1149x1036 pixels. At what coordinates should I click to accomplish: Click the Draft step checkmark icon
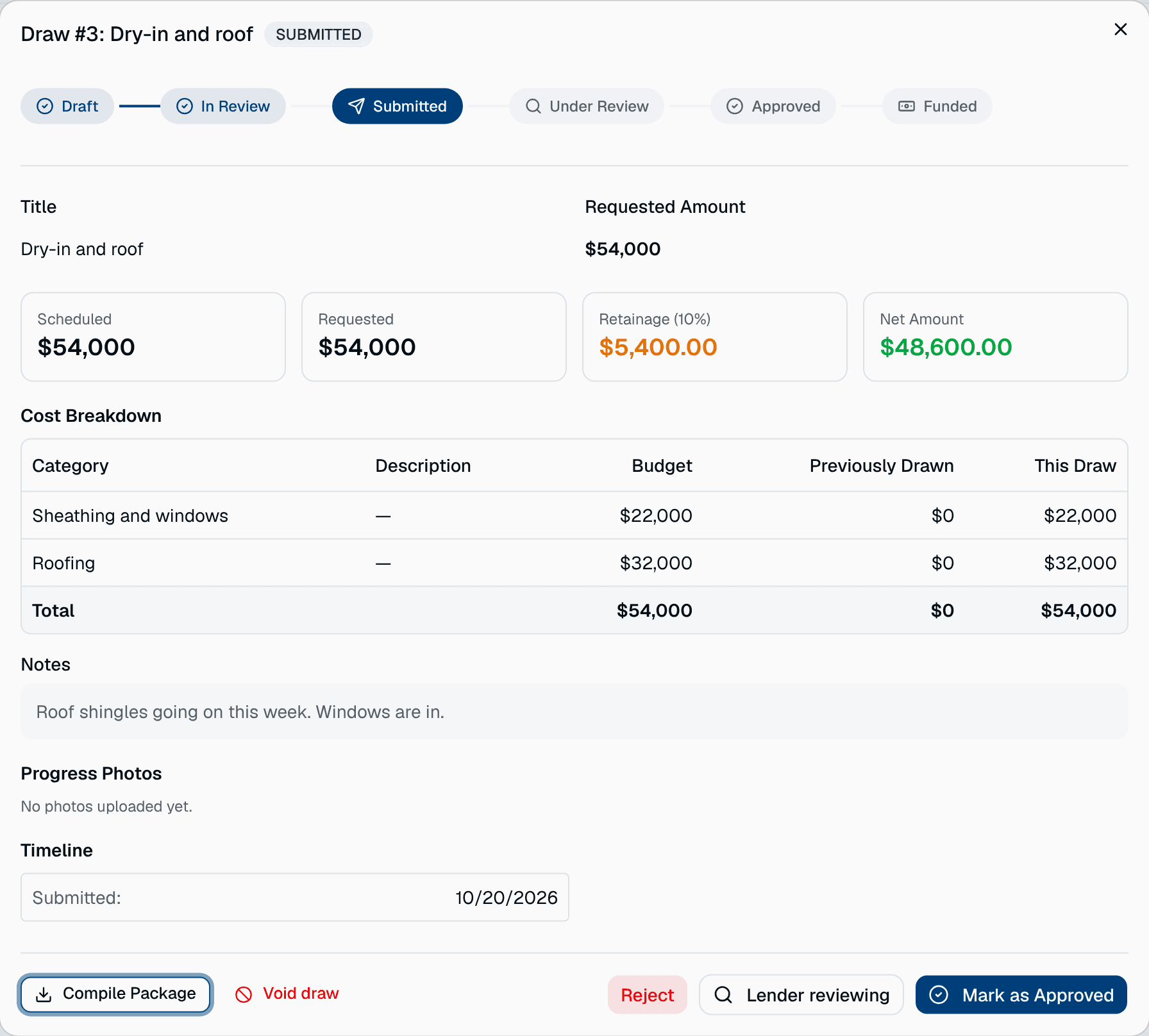(x=45, y=106)
